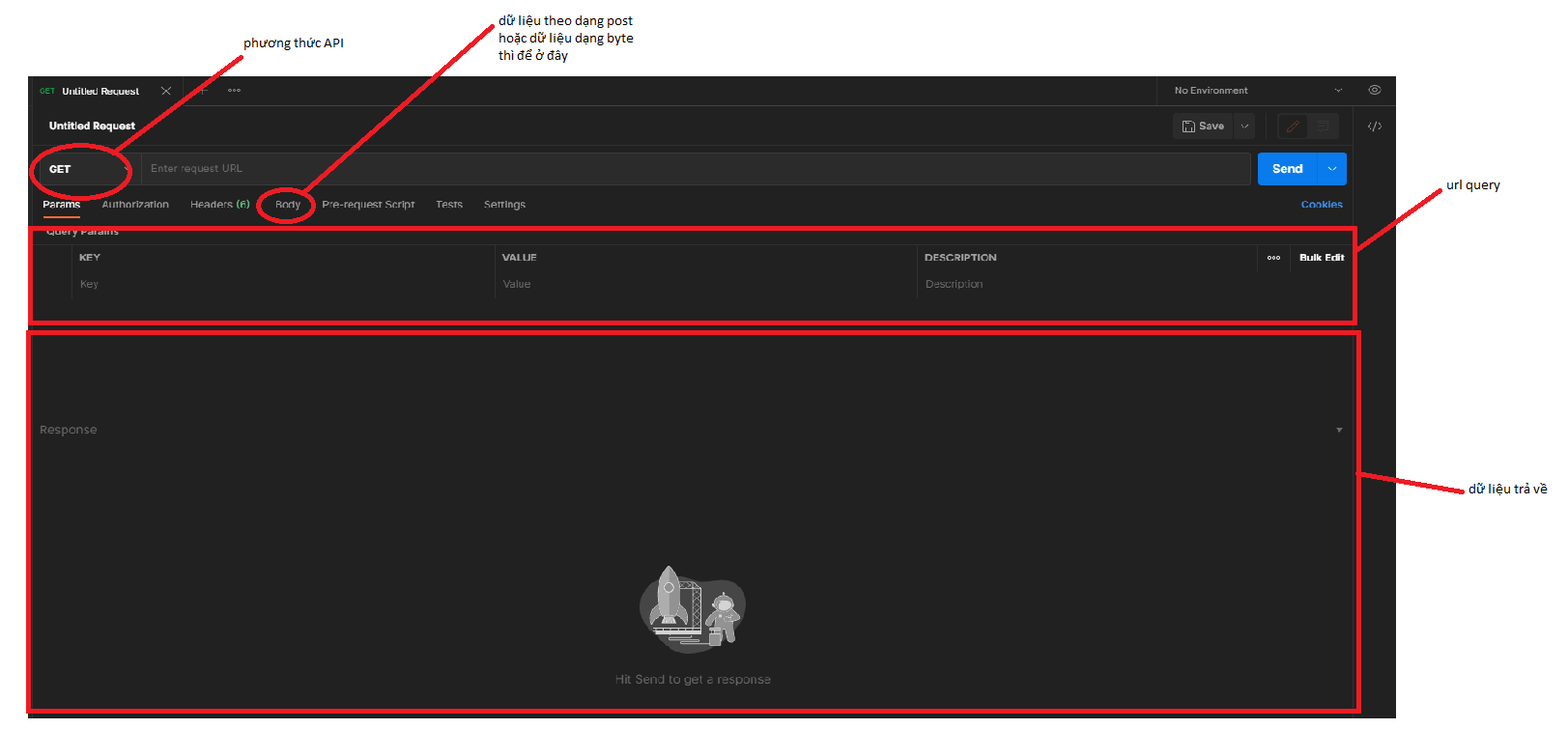The image size is (1568, 729).
Task: Click the Bulk Edit button
Action: click(1322, 258)
